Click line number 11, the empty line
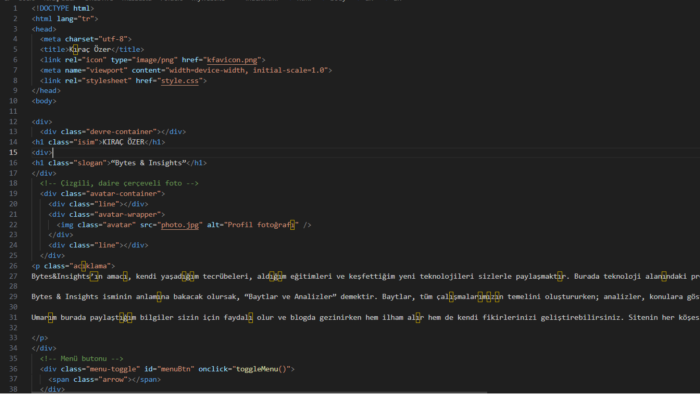 pos(13,112)
